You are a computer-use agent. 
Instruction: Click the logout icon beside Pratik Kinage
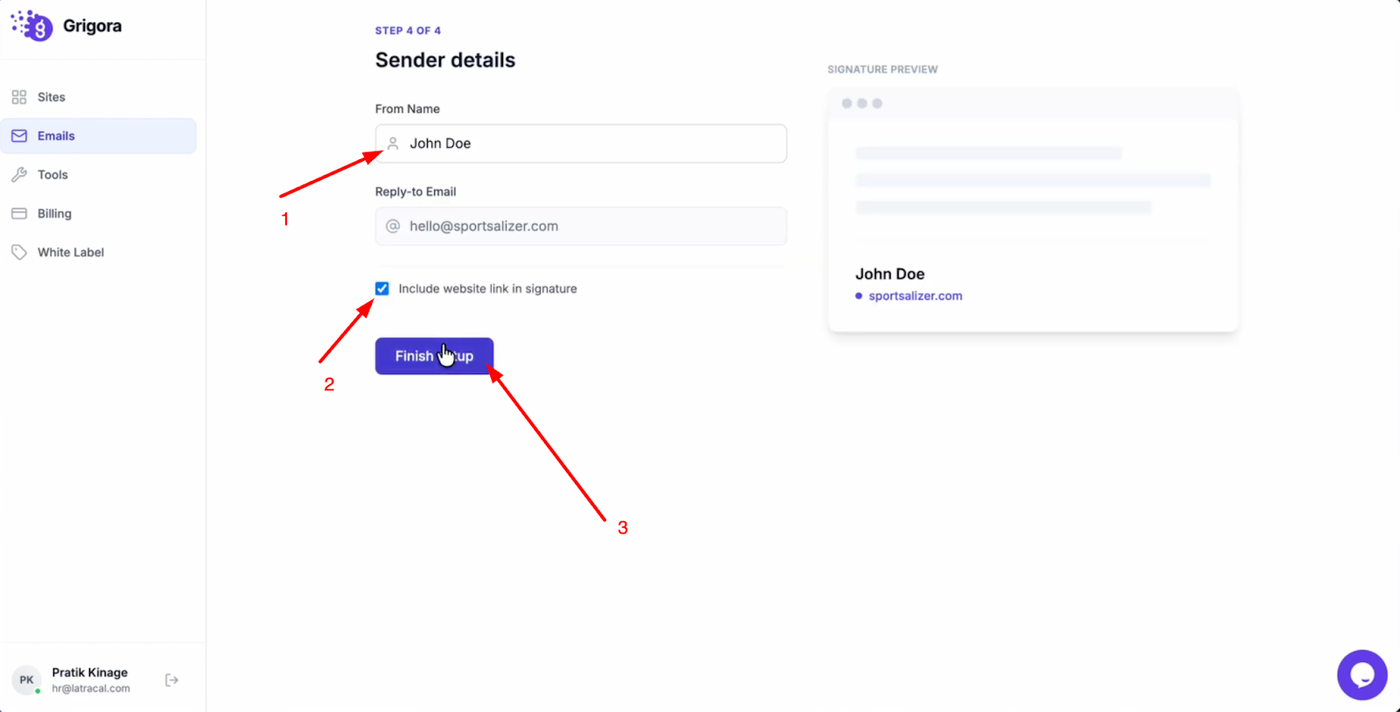click(172, 680)
